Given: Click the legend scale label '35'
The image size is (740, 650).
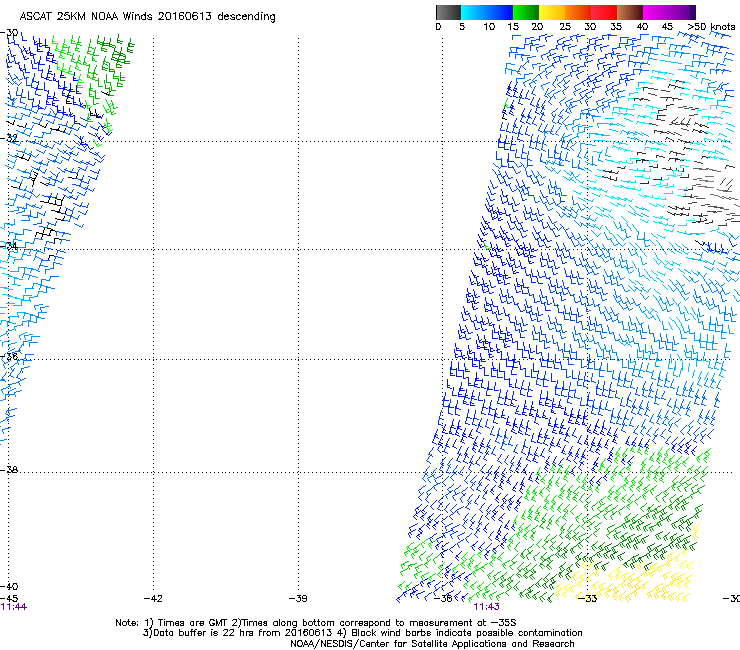Looking at the screenshot, I should [616, 27].
